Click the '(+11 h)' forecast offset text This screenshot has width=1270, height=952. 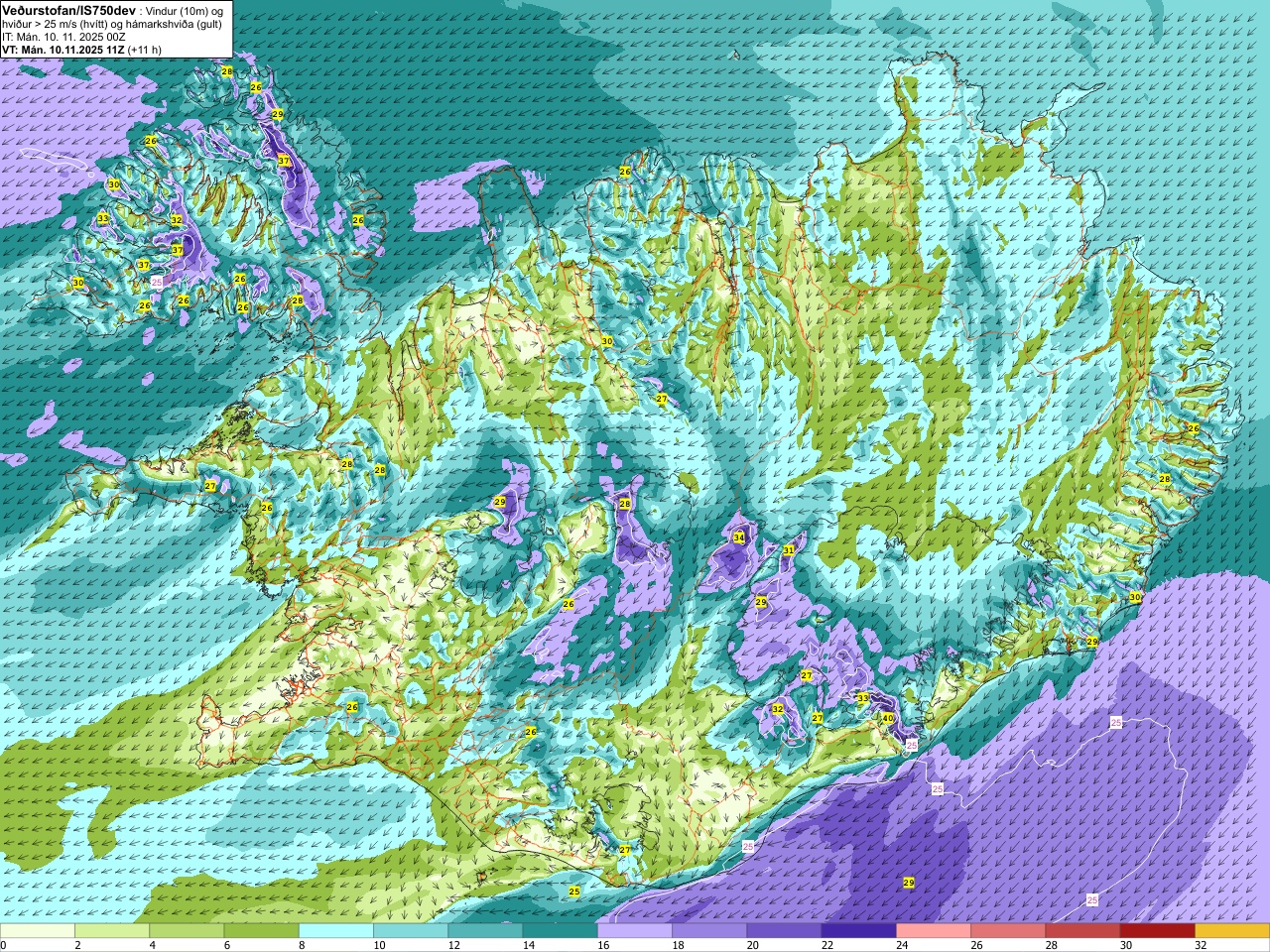click(x=145, y=50)
